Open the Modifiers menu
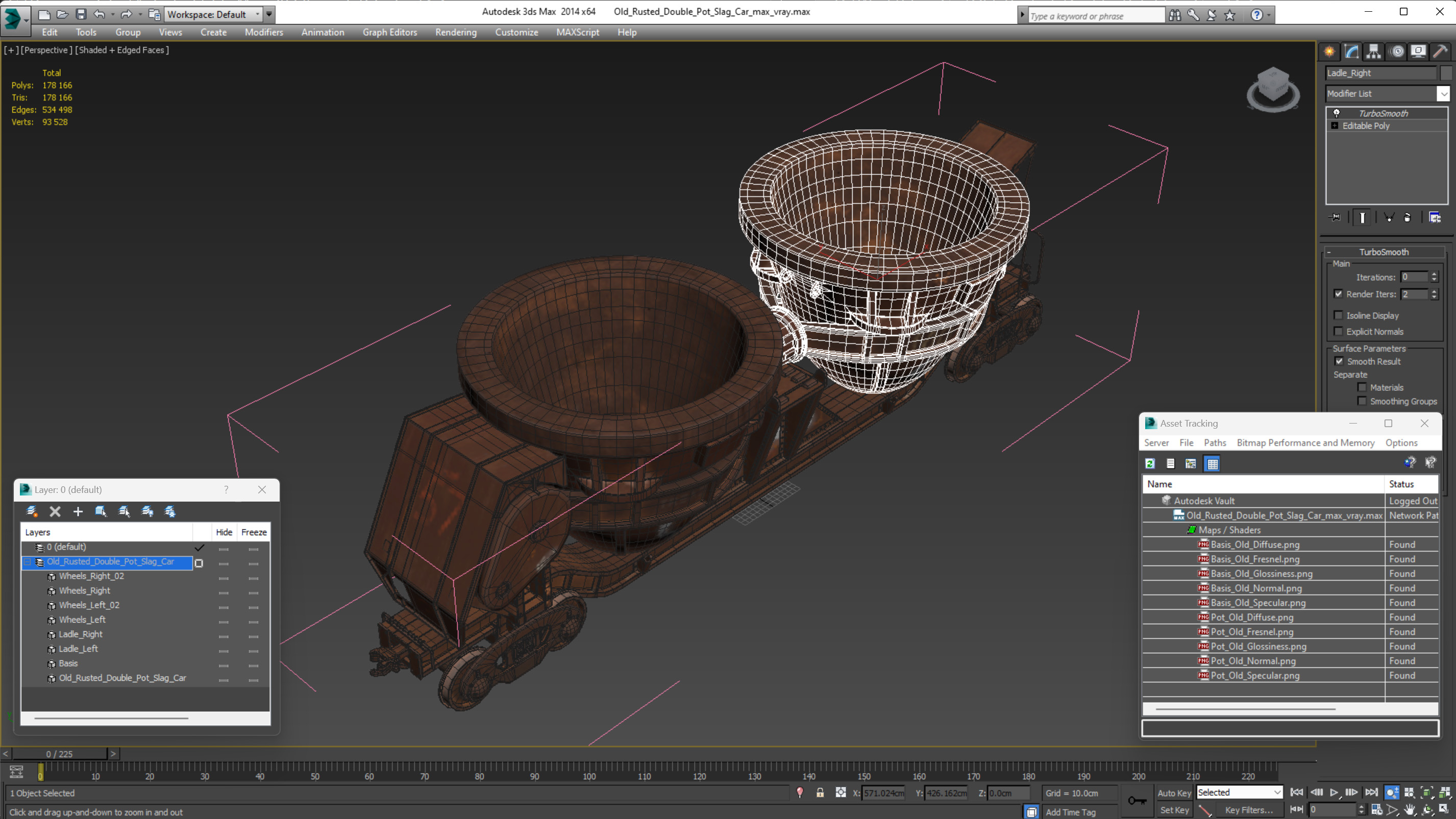 click(263, 32)
